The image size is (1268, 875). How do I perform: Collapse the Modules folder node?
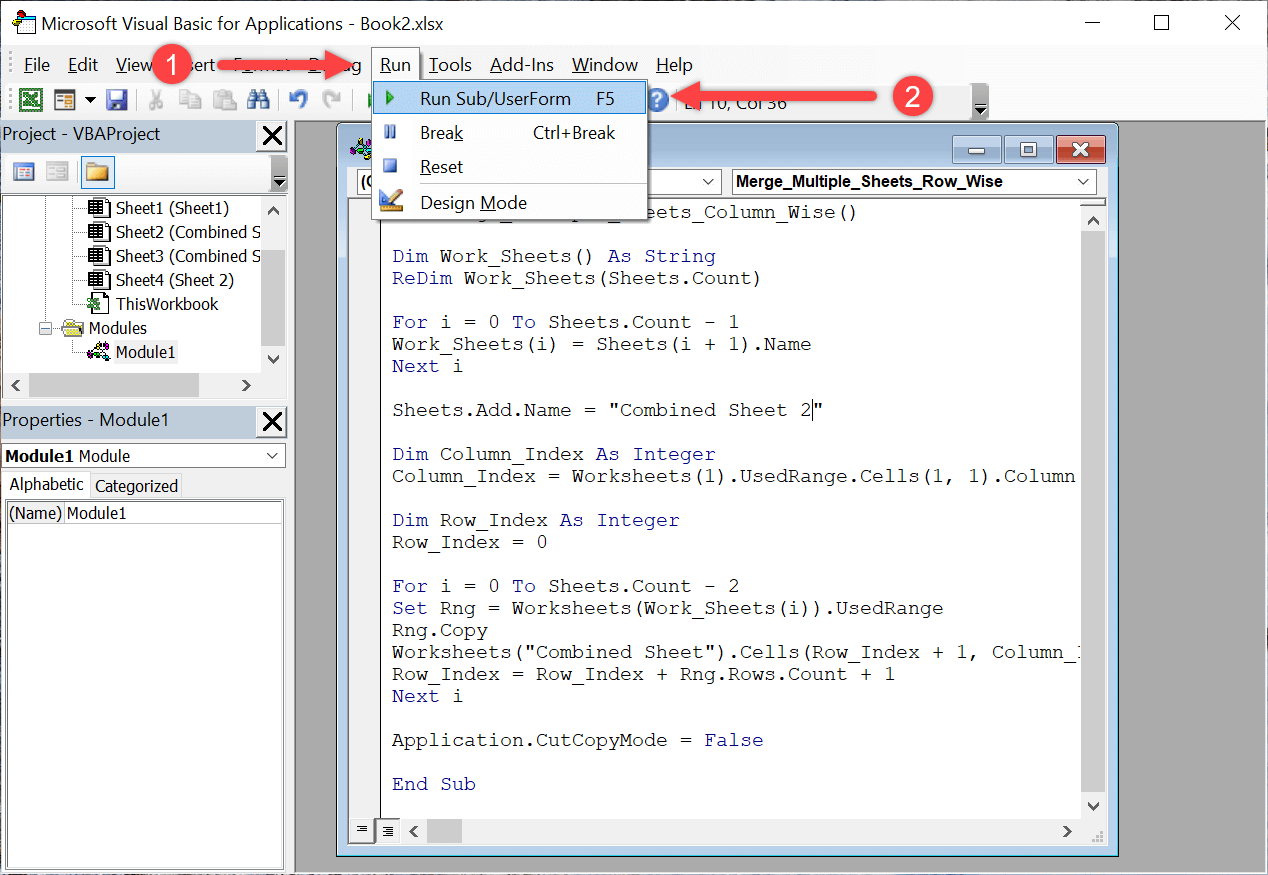click(x=45, y=328)
